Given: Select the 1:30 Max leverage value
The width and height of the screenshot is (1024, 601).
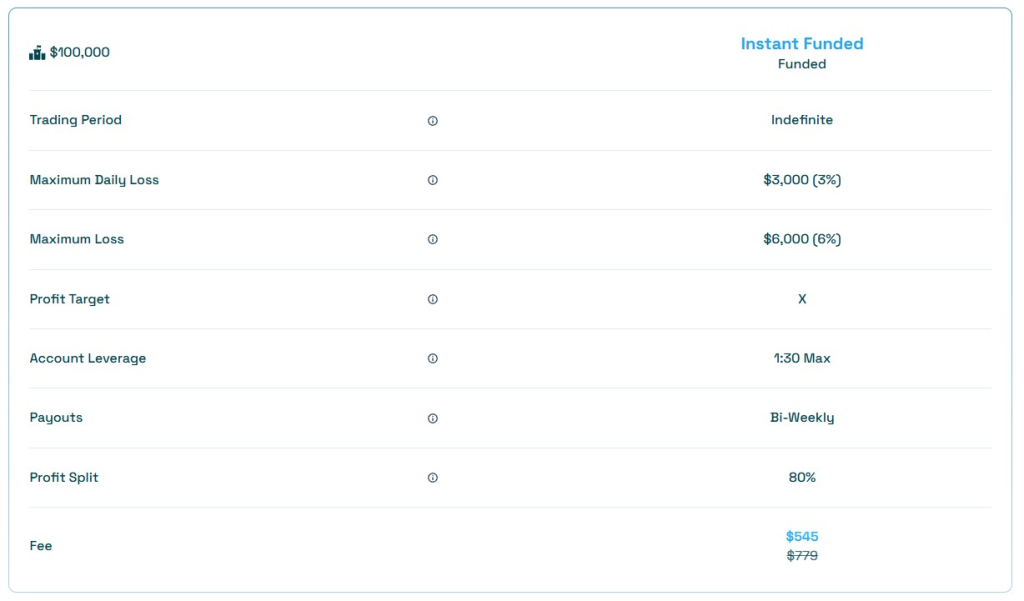Looking at the screenshot, I should pos(802,358).
